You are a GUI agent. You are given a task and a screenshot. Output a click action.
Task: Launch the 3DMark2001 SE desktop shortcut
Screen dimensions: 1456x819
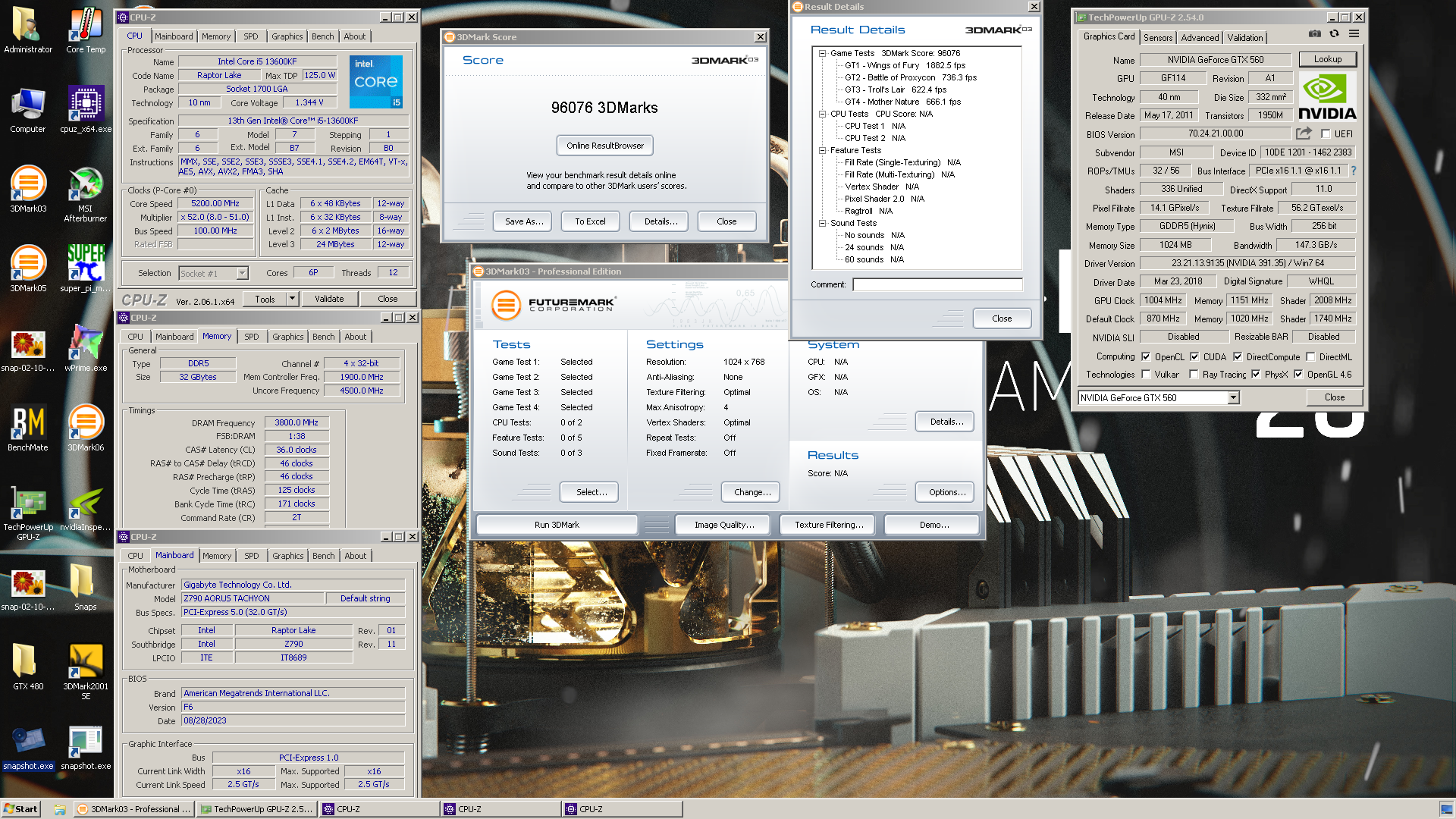pos(86,672)
